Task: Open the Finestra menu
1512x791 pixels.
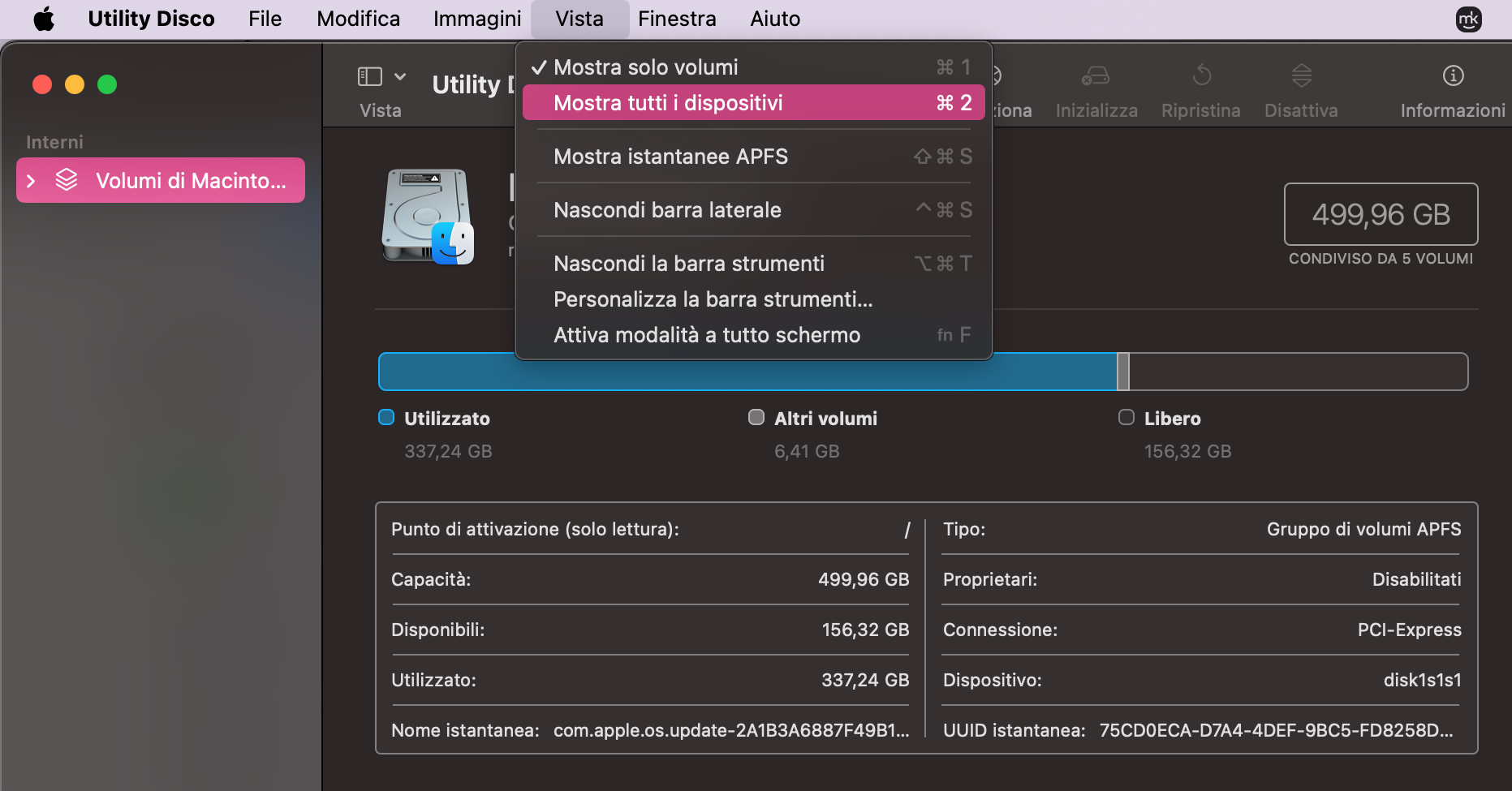Action: coord(677,19)
